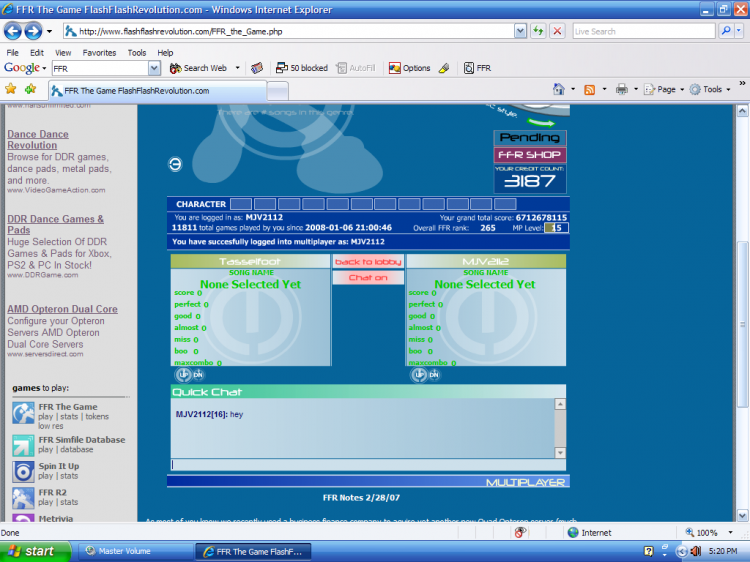Click the Home icon in command bar

tap(557, 89)
